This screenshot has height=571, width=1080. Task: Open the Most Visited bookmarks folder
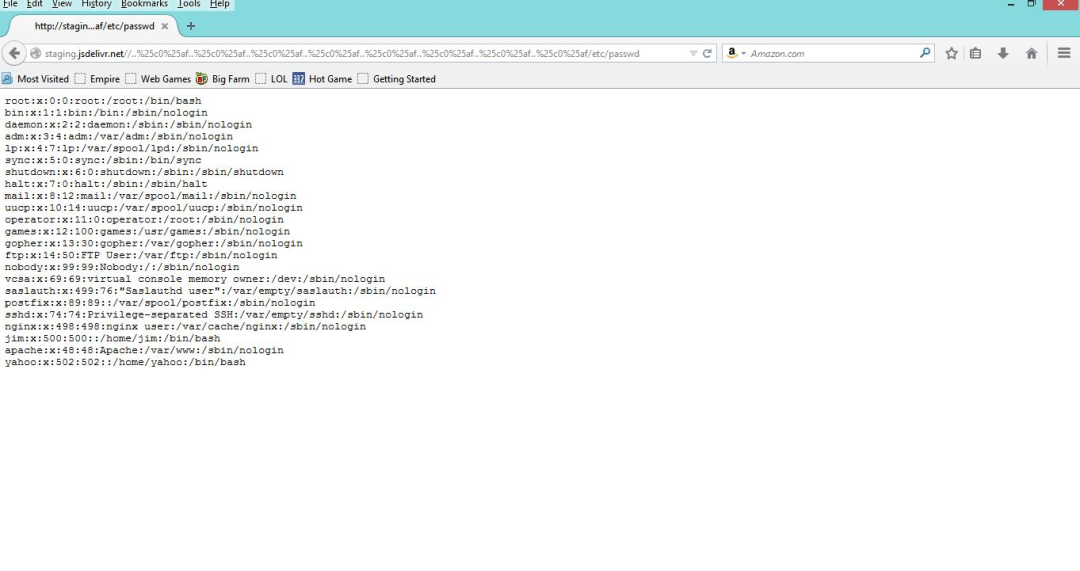[x=36, y=79]
